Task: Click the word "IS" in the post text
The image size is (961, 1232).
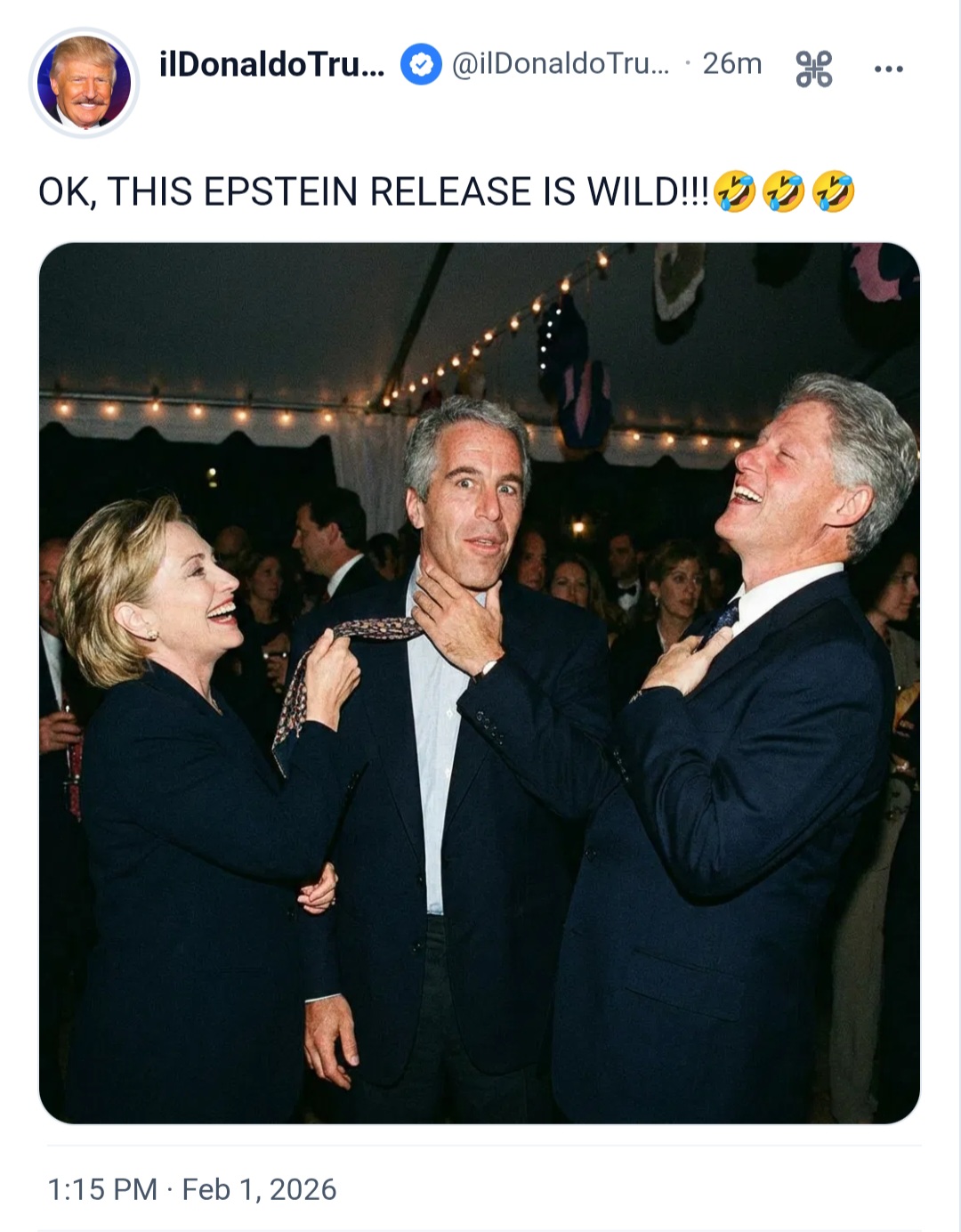Action: coord(559,192)
